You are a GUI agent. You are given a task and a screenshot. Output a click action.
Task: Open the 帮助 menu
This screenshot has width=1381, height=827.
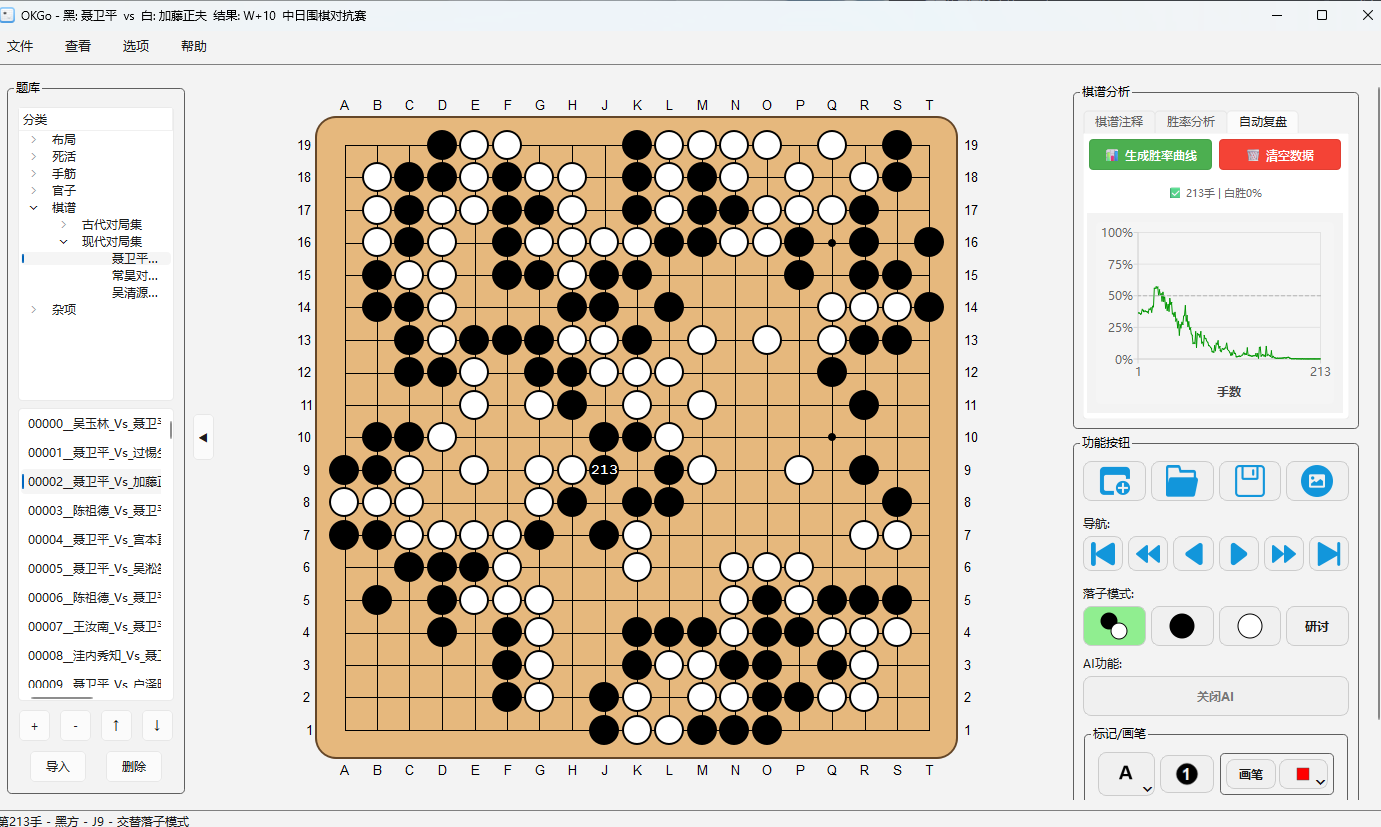pos(194,46)
